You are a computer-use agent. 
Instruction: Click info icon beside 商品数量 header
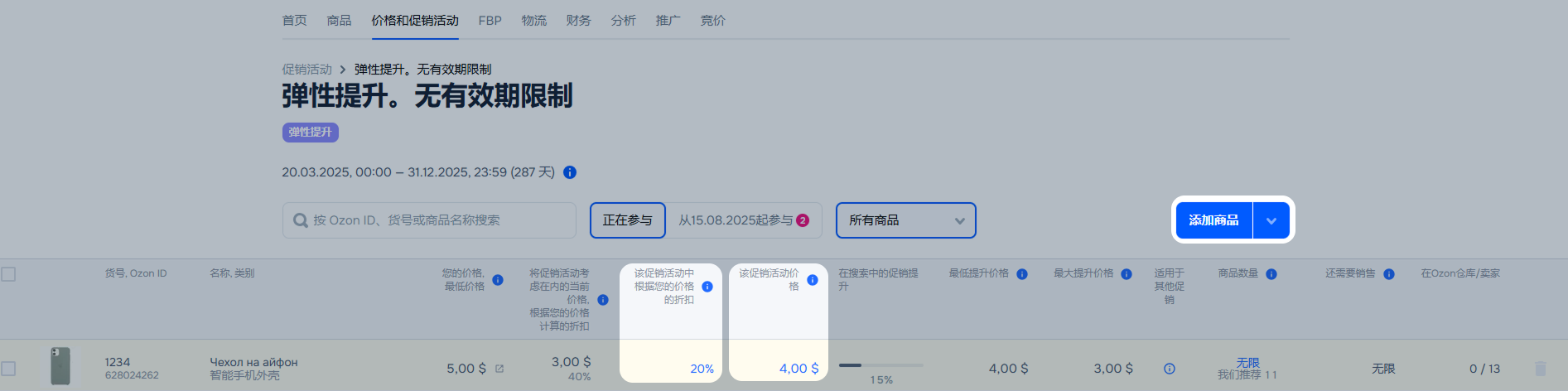coord(1271,274)
